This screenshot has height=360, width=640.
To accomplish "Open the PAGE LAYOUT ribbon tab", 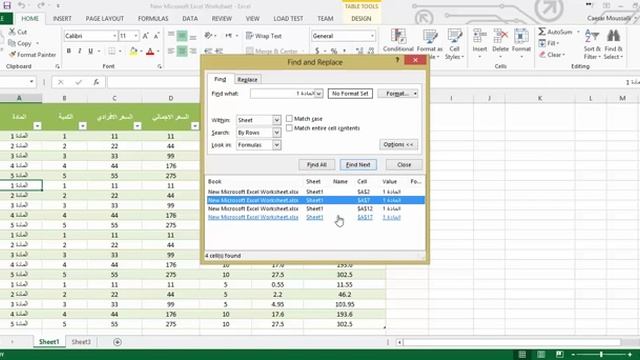I will (x=104, y=19).
